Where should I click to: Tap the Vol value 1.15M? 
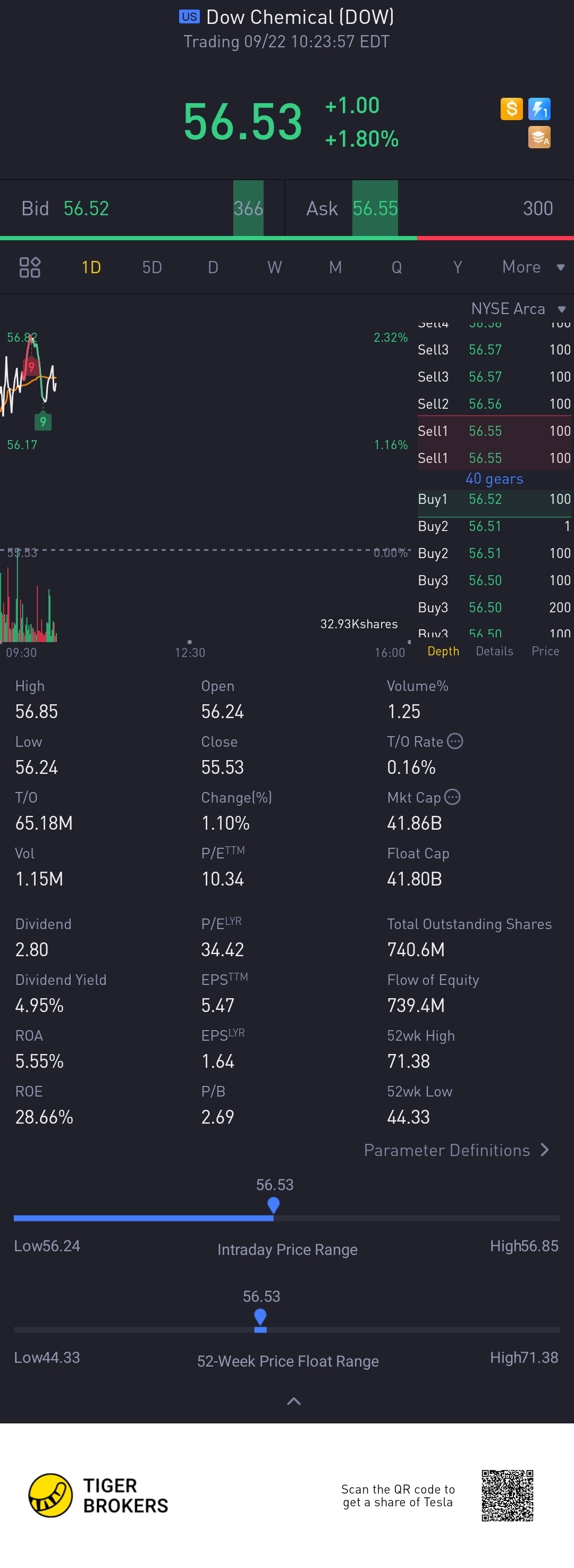39,879
